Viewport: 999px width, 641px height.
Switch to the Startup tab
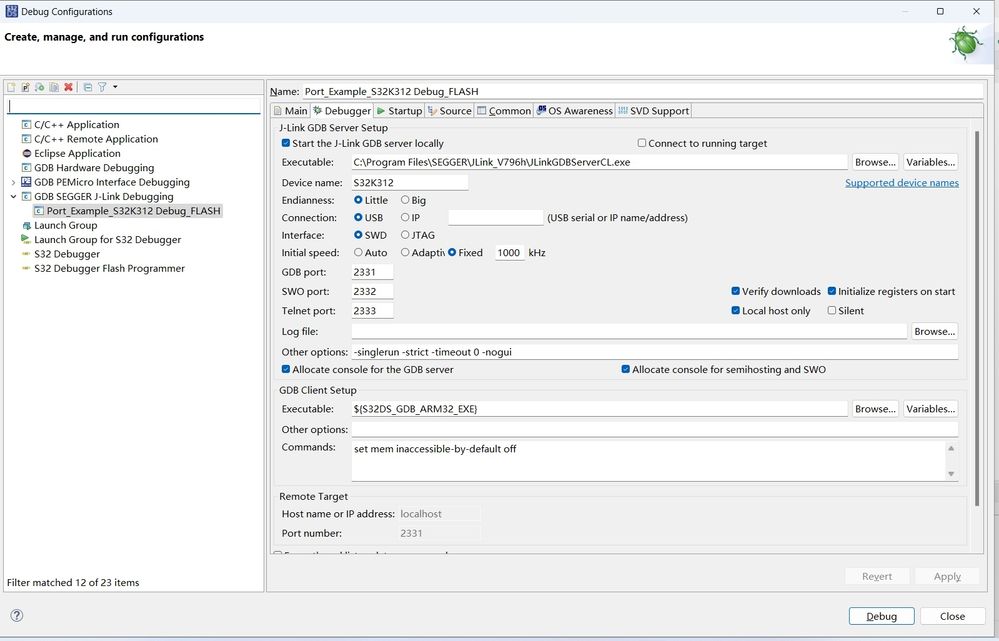[x=399, y=110]
